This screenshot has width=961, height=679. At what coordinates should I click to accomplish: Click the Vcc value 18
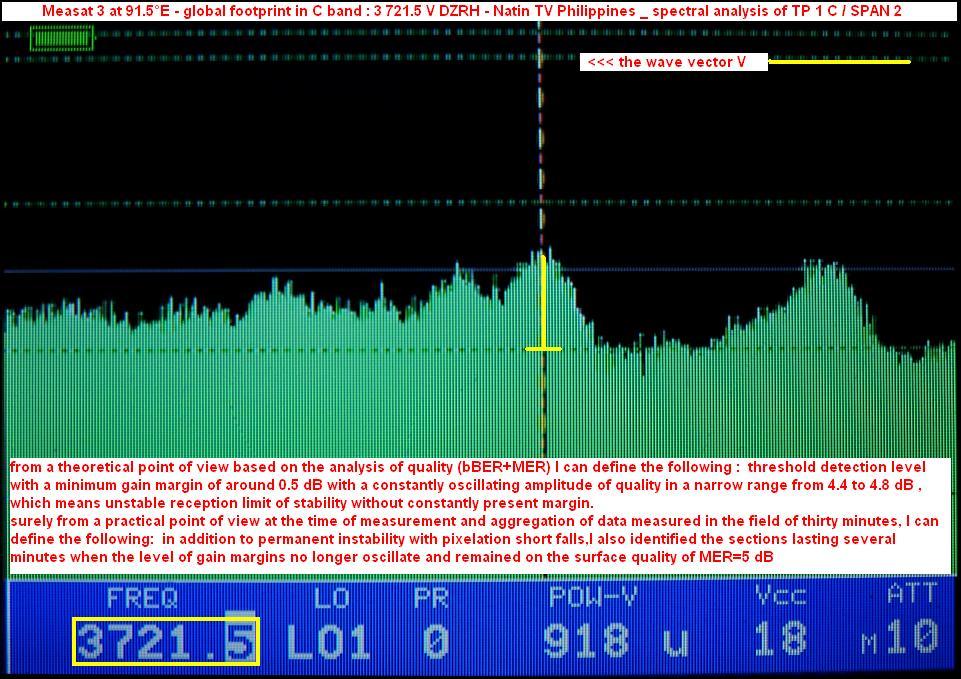[x=780, y=639]
